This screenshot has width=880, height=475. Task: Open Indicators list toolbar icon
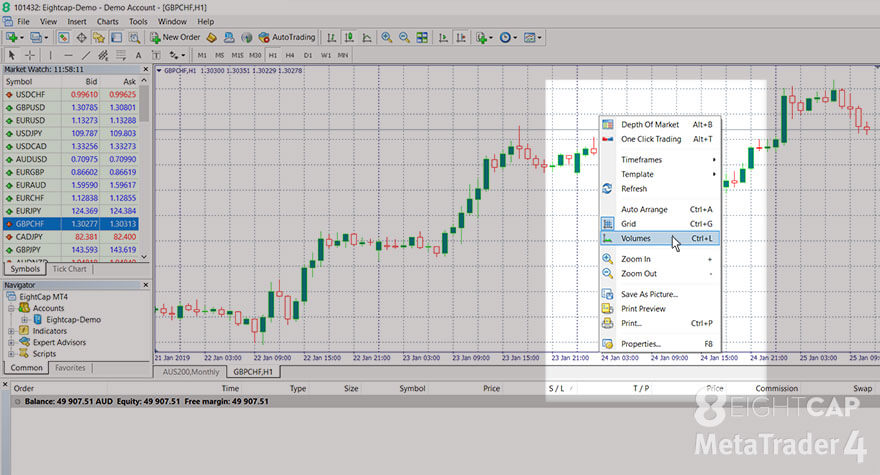(483, 38)
